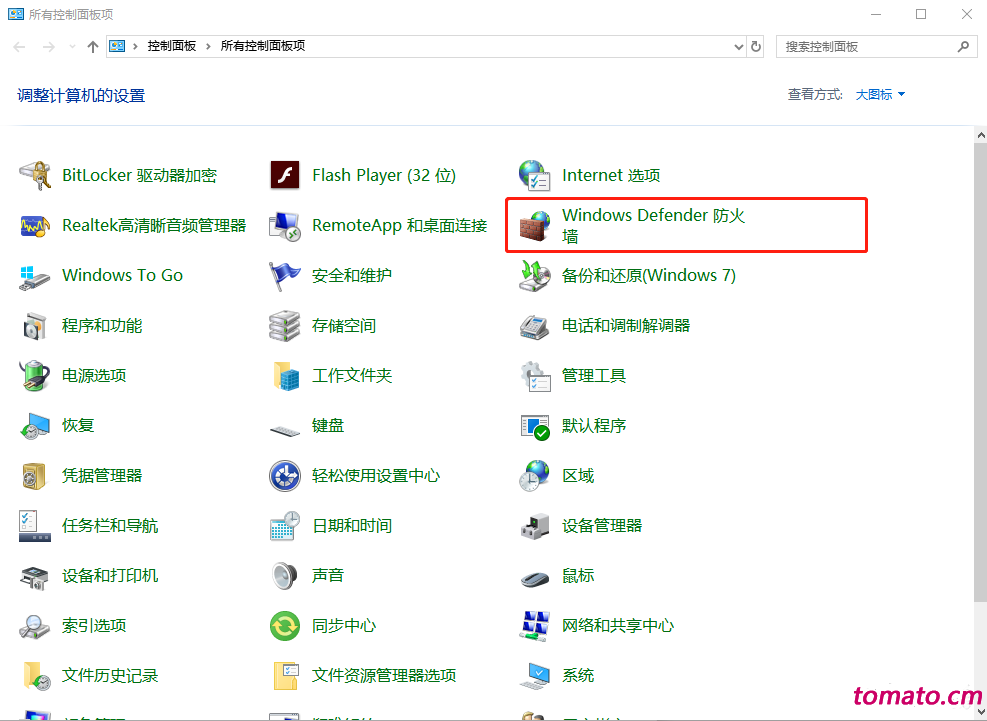Click the Forward navigation arrow
This screenshot has width=987, height=721.
click(x=48, y=47)
